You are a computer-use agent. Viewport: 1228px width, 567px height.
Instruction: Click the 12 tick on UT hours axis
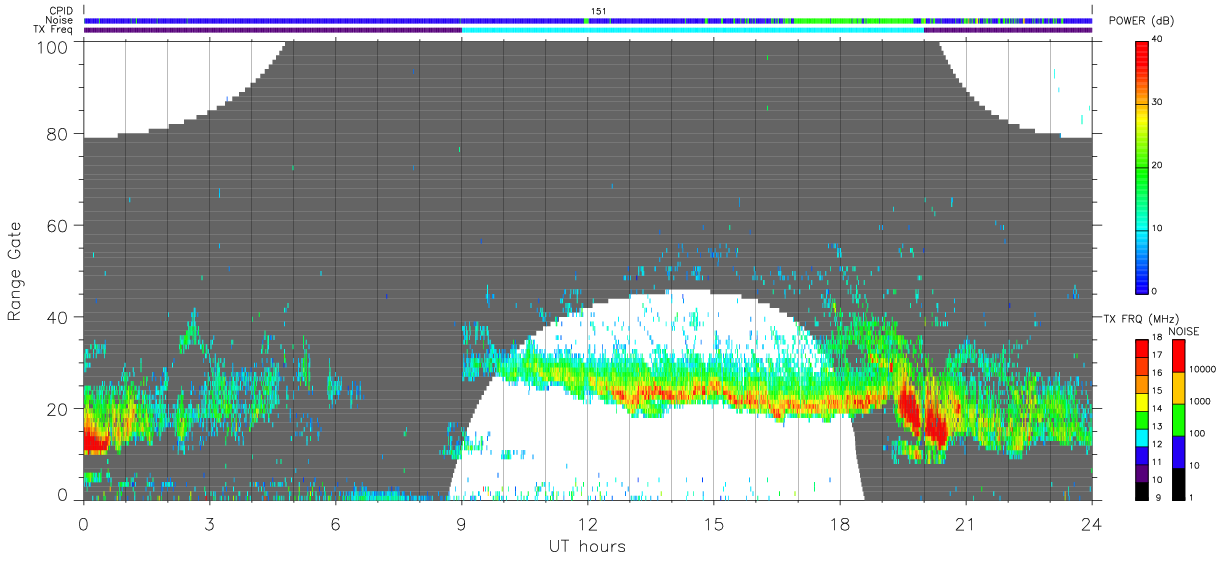[587, 524]
